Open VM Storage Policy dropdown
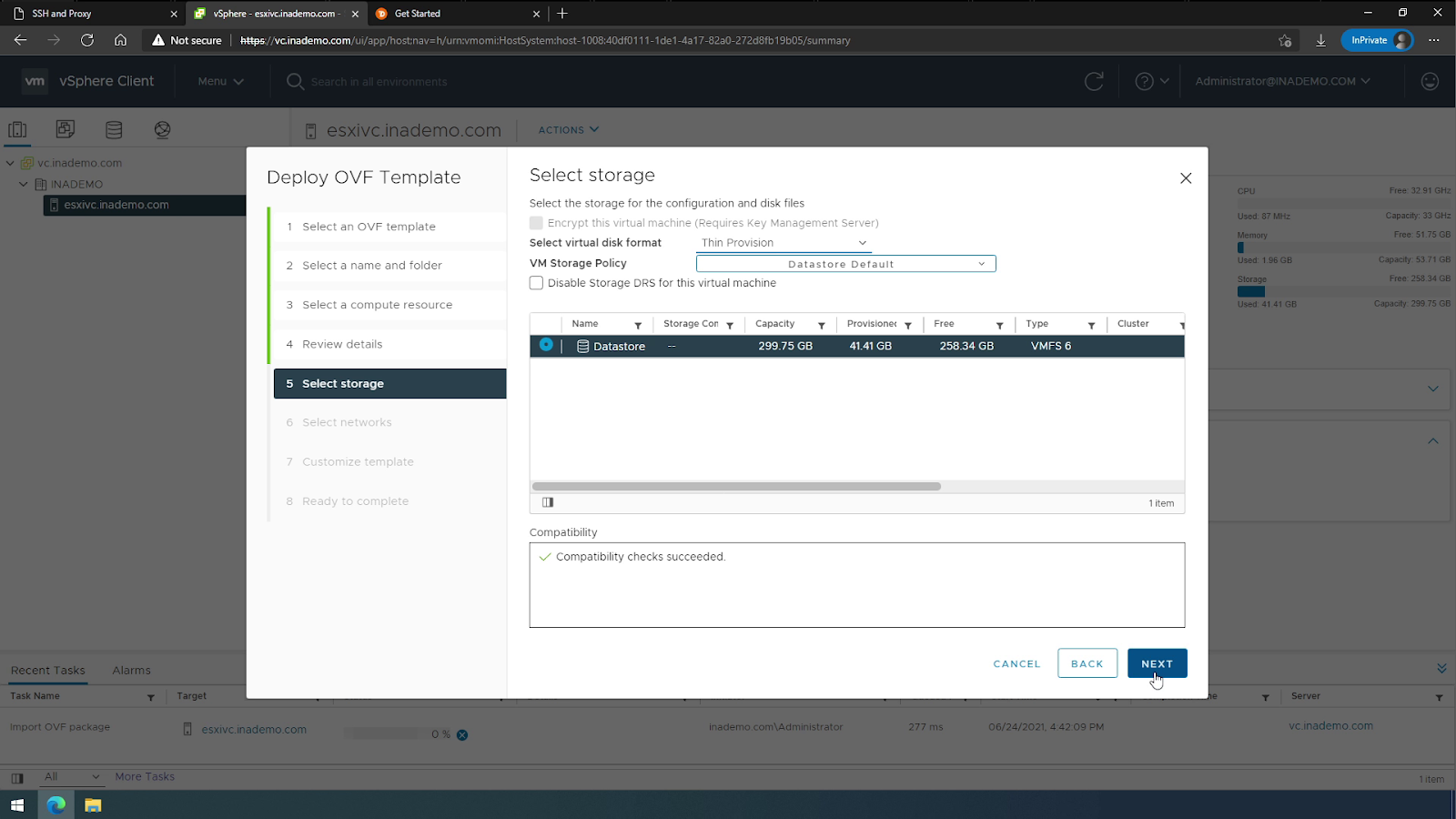This screenshot has width=1456, height=819. pos(845,264)
